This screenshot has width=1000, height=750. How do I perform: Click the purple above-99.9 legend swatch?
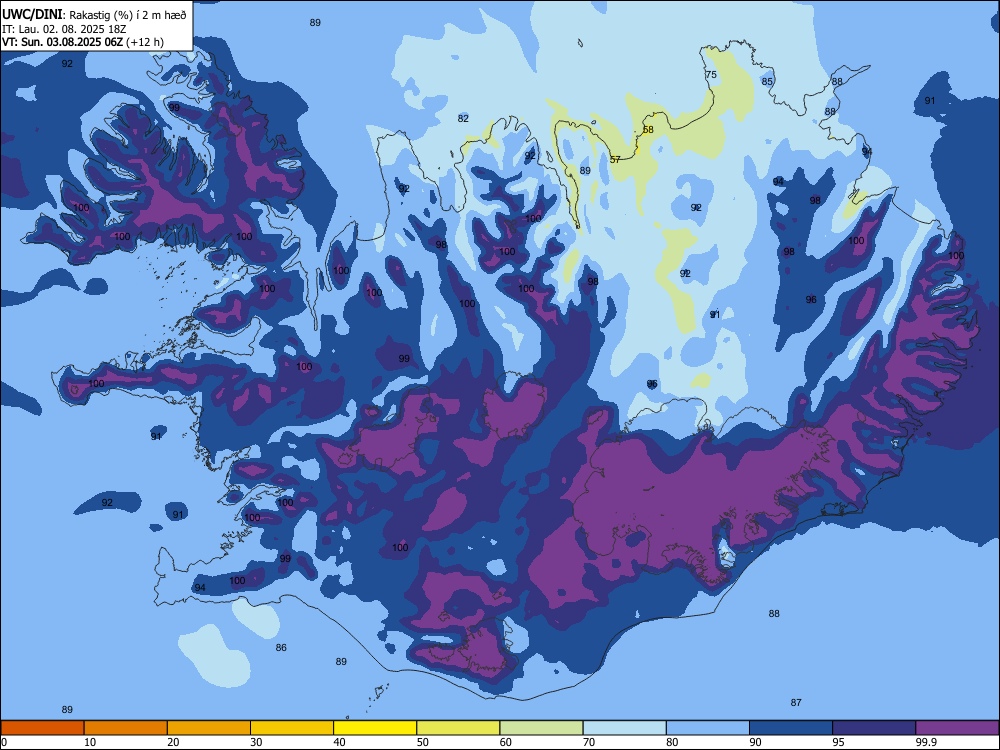[x=957, y=728]
